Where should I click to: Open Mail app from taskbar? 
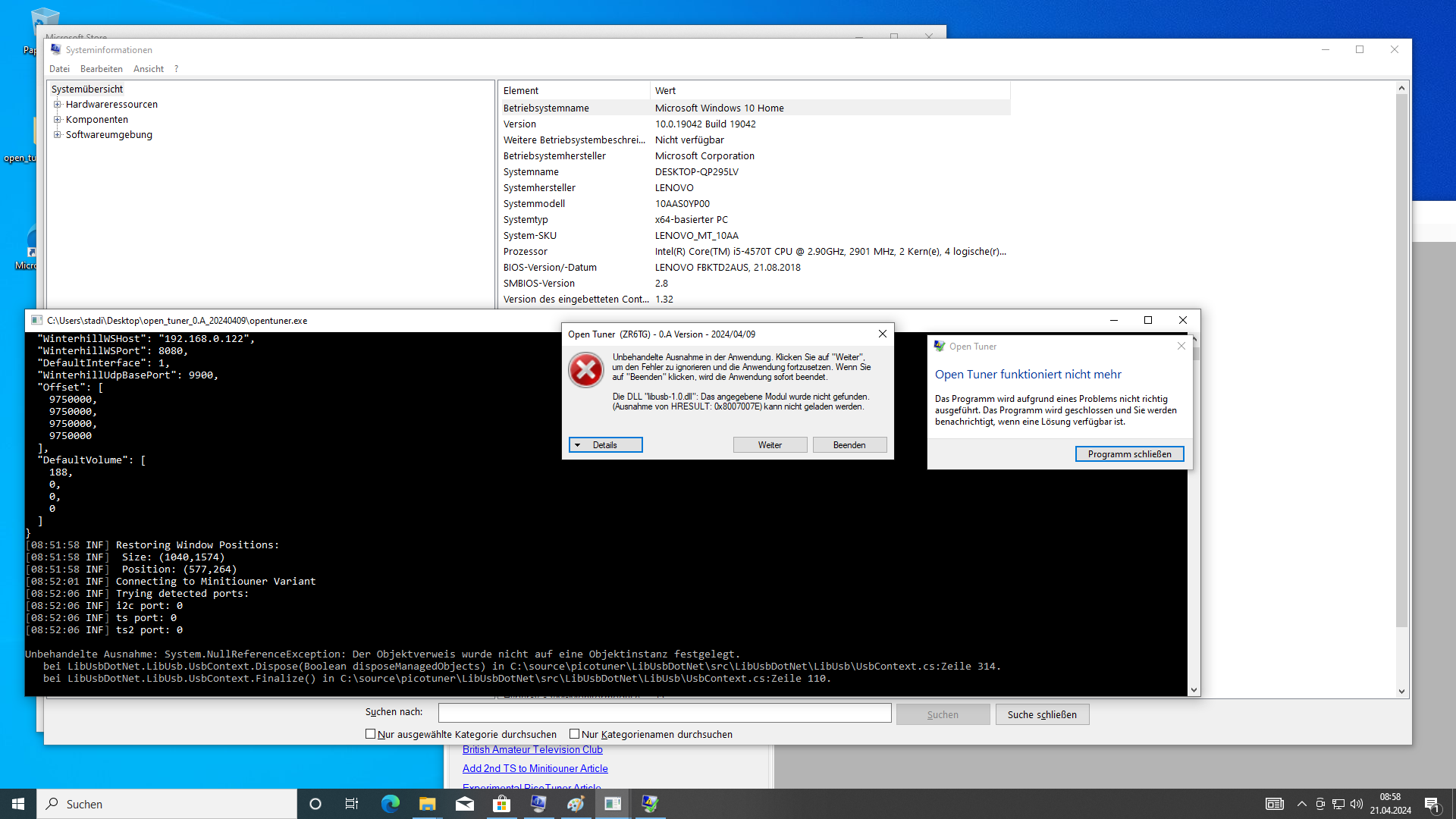(x=464, y=804)
